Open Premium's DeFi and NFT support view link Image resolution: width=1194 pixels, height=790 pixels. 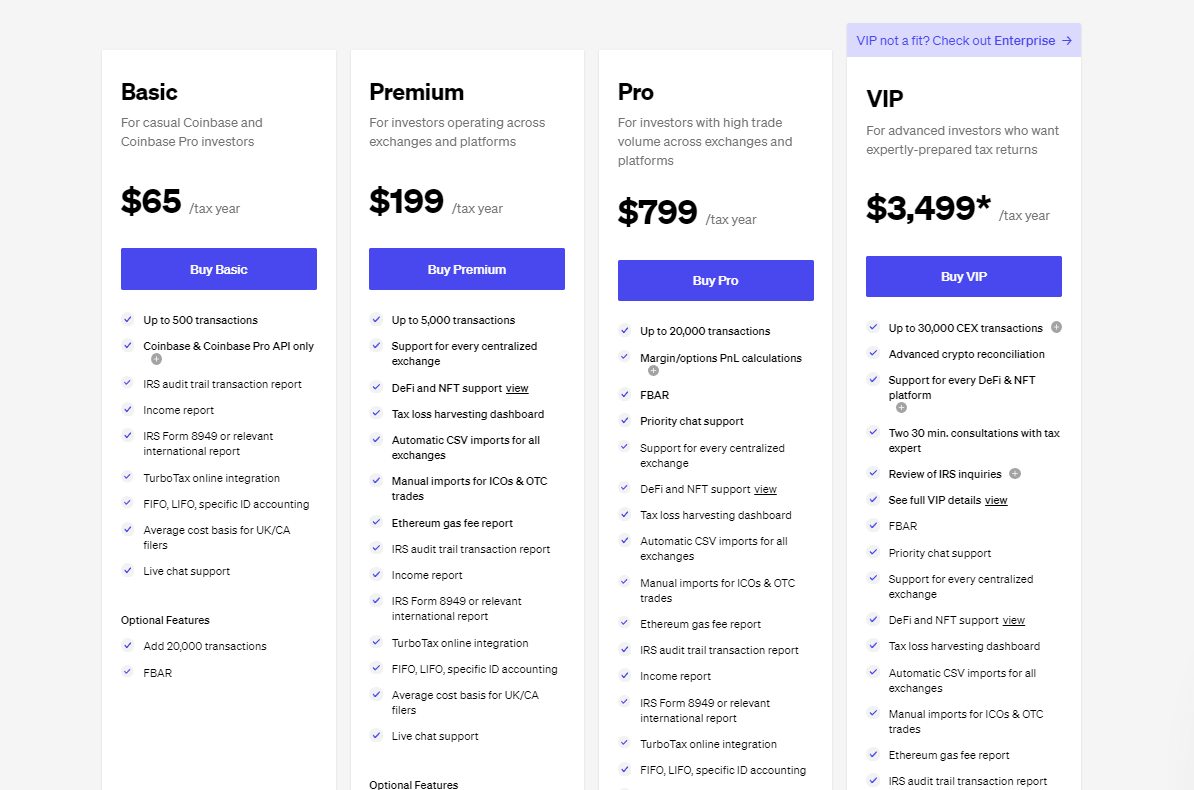click(x=517, y=388)
